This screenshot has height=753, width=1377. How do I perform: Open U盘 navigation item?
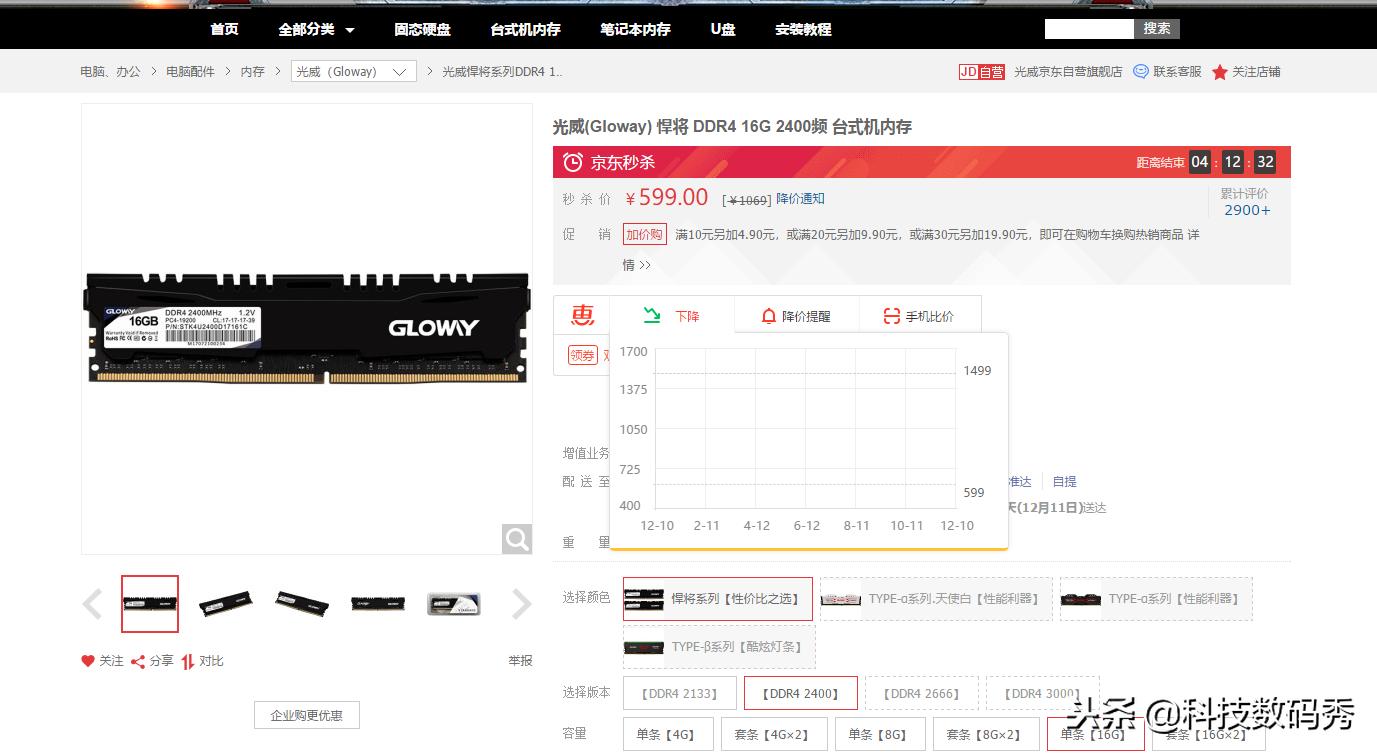click(x=723, y=29)
